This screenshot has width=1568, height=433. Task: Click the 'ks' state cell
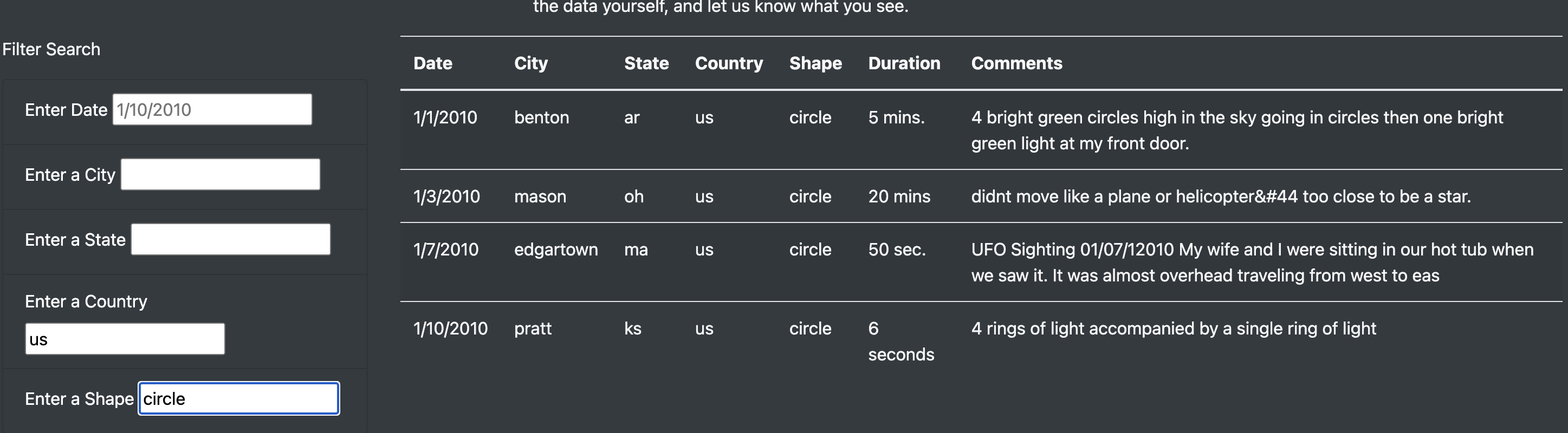pos(632,329)
